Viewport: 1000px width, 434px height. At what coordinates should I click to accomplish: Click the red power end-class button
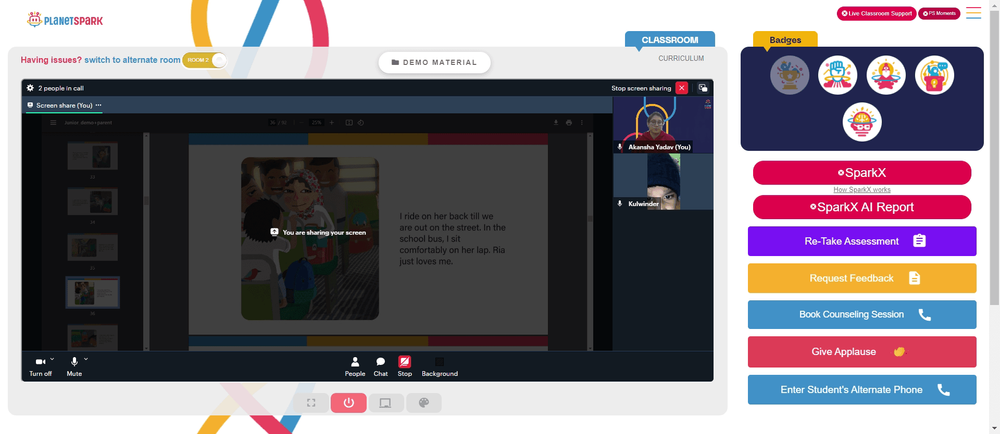348,403
